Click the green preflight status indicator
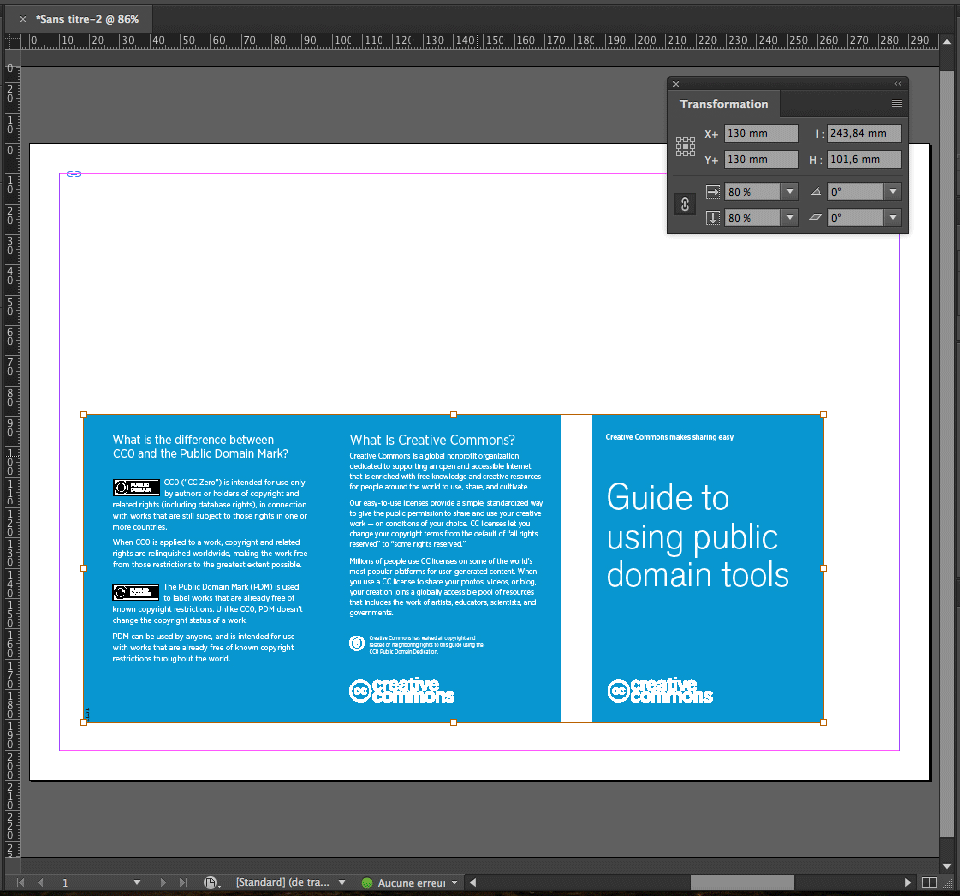960x896 pixels. point(367,883)
